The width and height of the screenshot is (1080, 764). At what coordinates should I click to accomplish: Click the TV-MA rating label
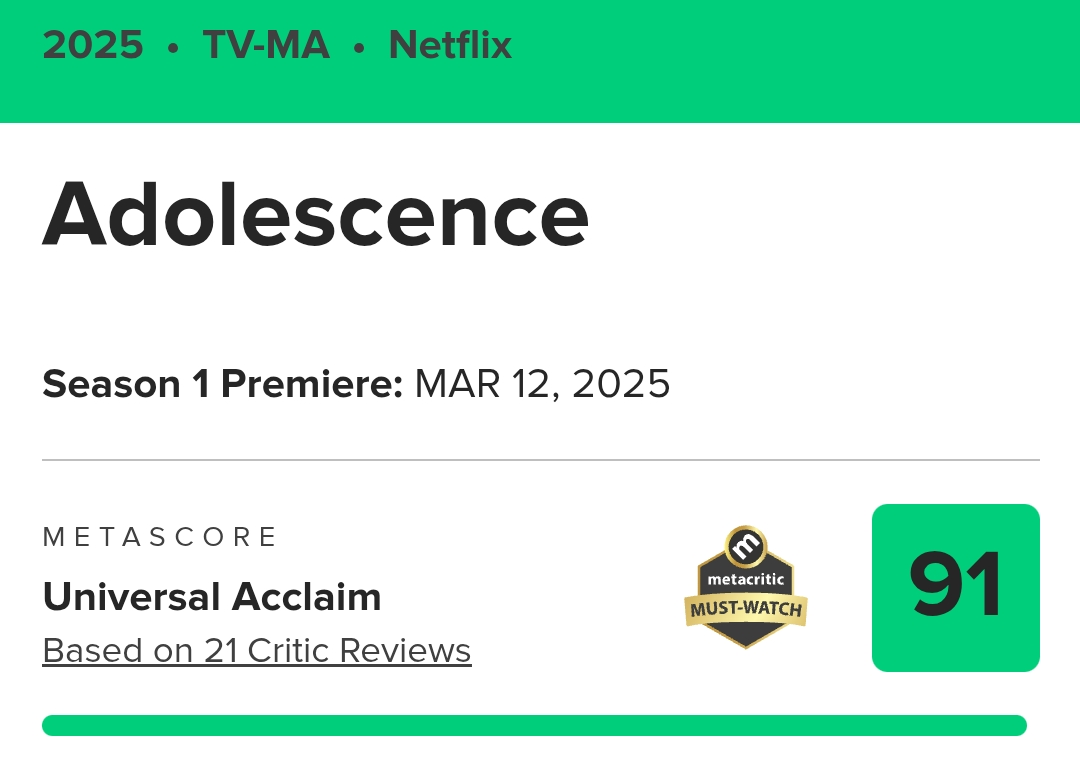(x=266, y=46)
